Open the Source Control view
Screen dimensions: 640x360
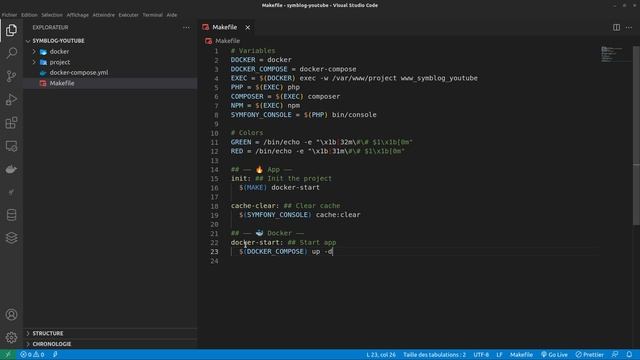tap(11, 76)
